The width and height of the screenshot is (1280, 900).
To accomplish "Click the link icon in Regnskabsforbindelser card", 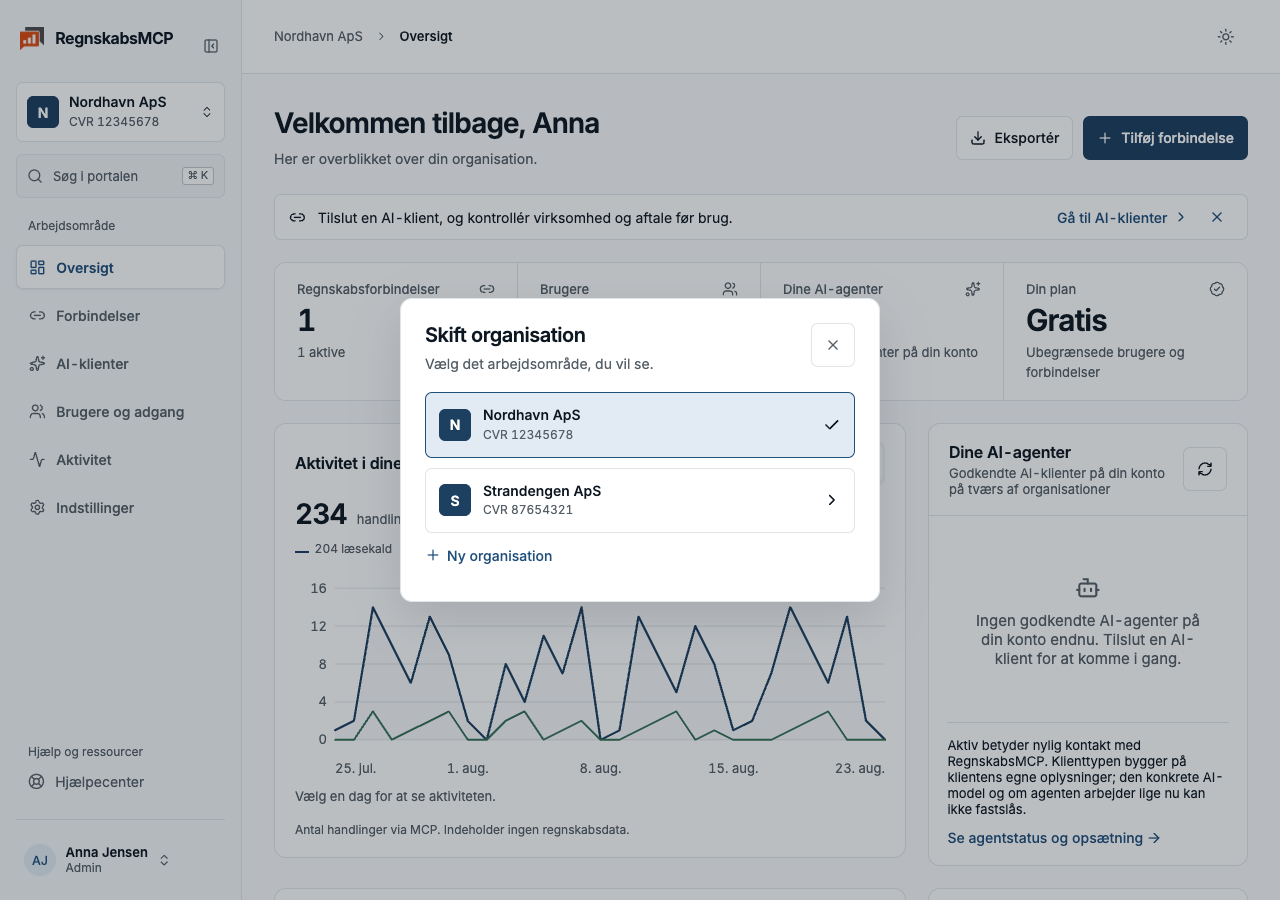I will point(487,289).
